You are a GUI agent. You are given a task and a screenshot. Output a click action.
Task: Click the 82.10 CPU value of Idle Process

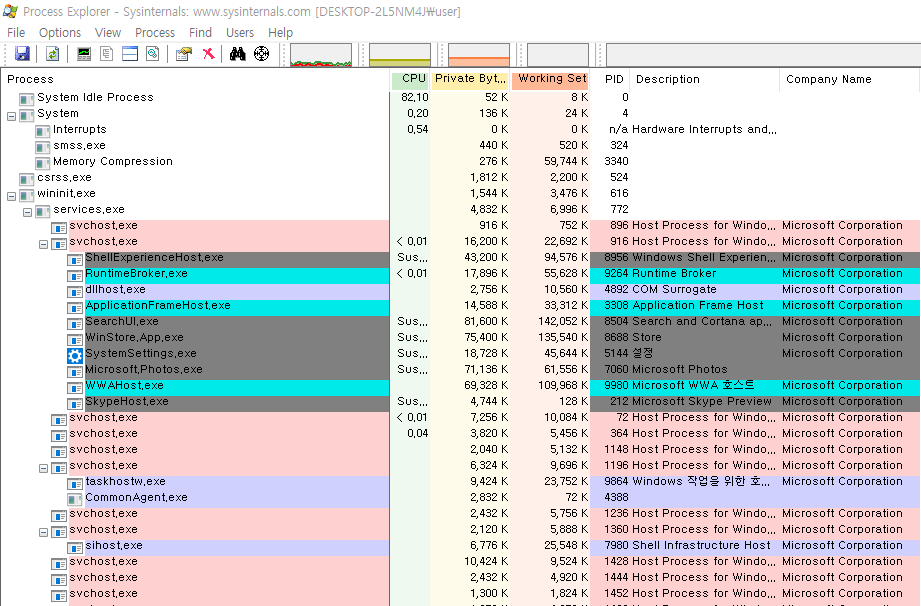tap(415, 97)
